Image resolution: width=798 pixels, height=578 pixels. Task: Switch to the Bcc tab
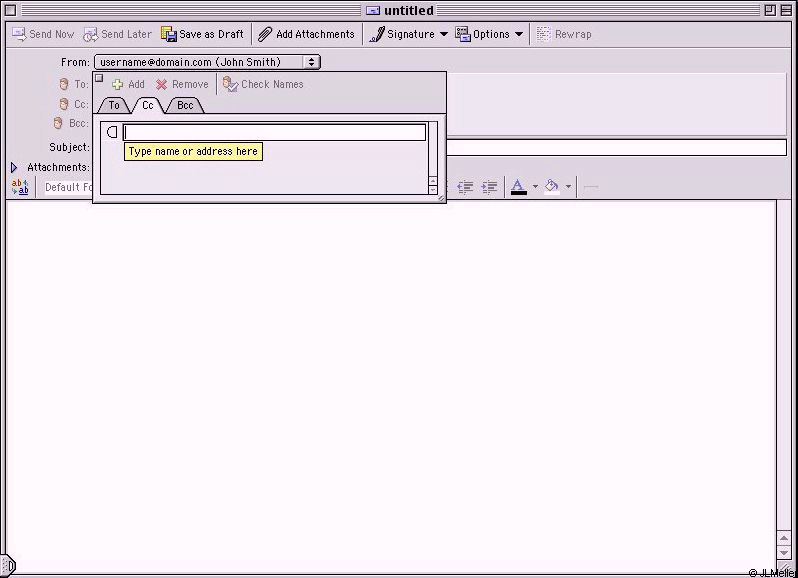click(185, 105)
